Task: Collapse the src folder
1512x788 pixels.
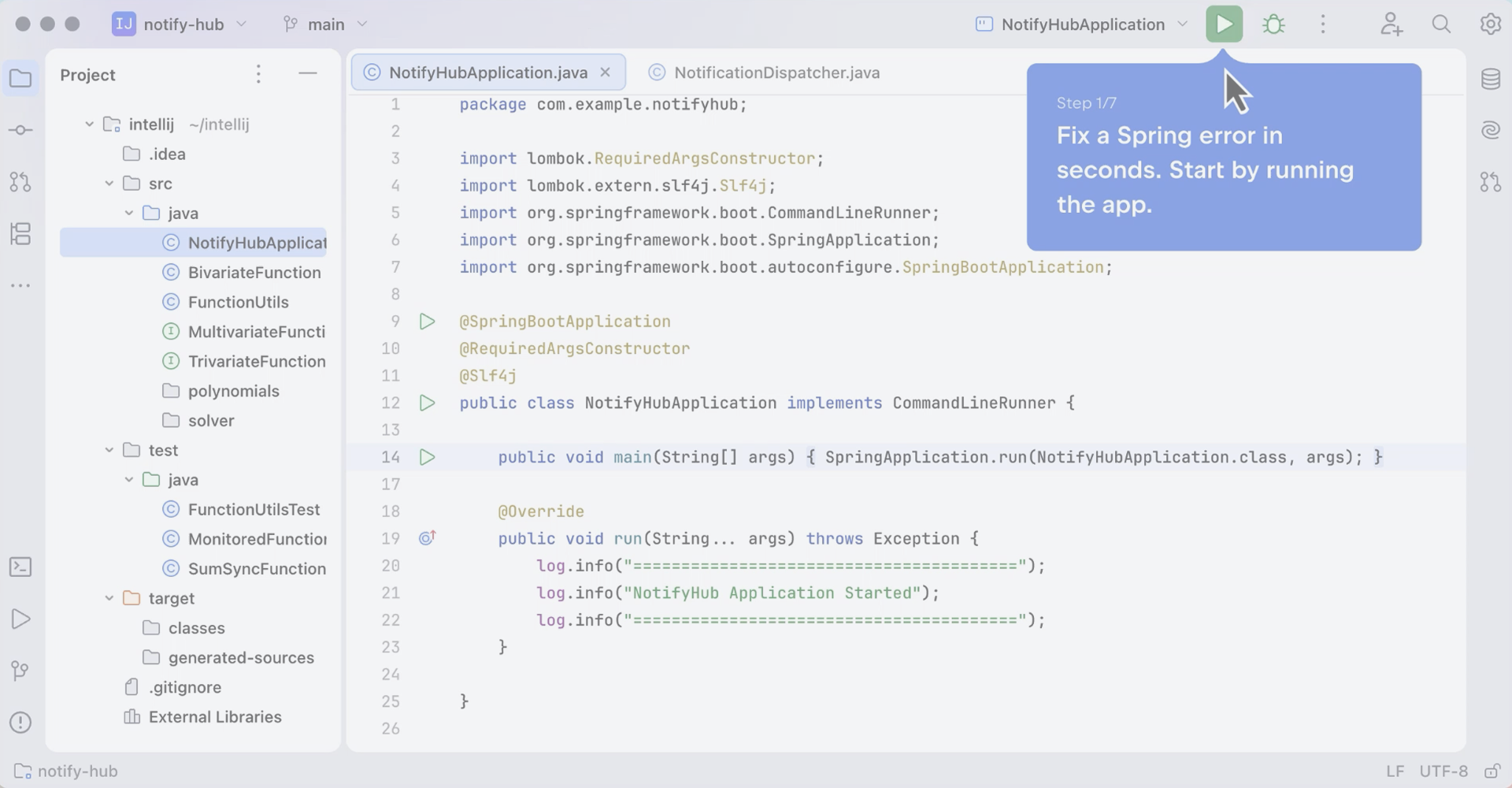Action: [x=109, y=184]
